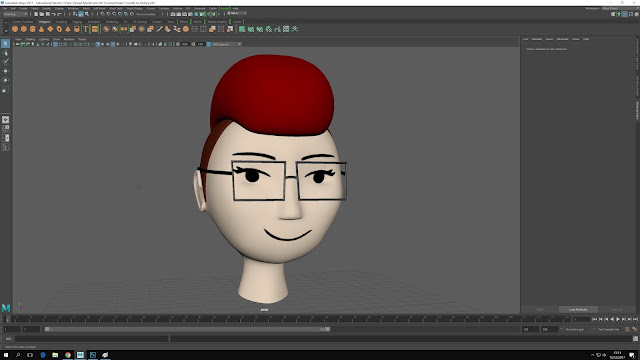The width and height of the screenshot is (640, 360).
Task: Click the Undo arrow in the status line
Action: (53, 14)
